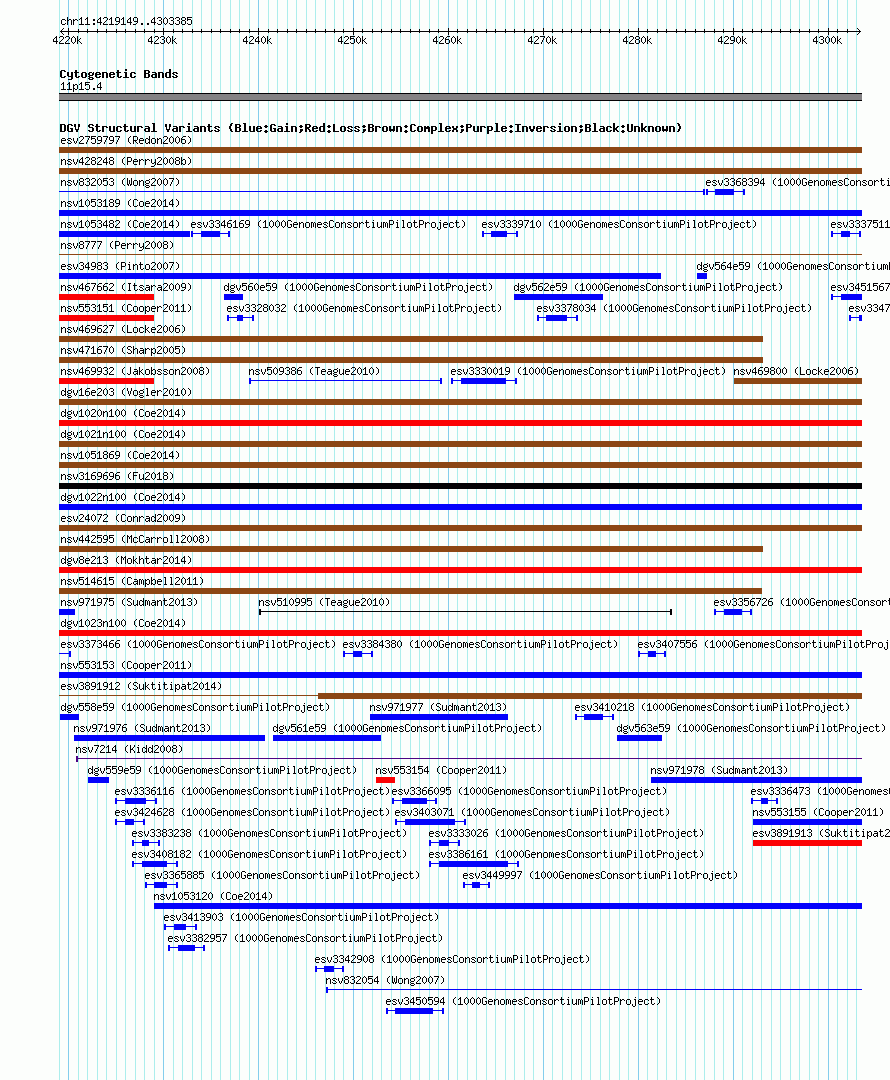Click the 'Cytogenetic Bands' track title
The width and height of the screenshot is (890, 1080).
[118, 74]
